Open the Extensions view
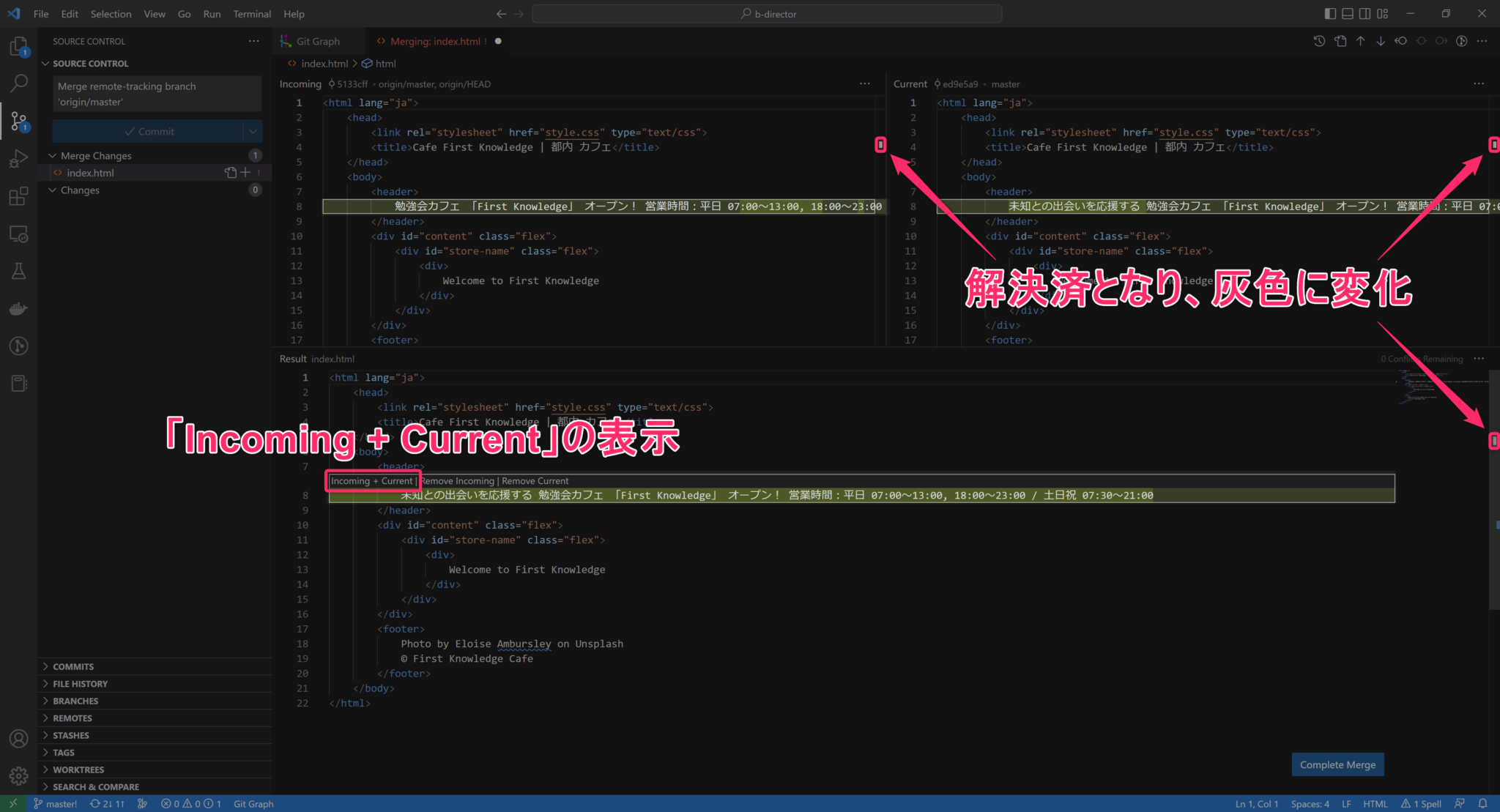1500x812 pixels. pos(18,196)
